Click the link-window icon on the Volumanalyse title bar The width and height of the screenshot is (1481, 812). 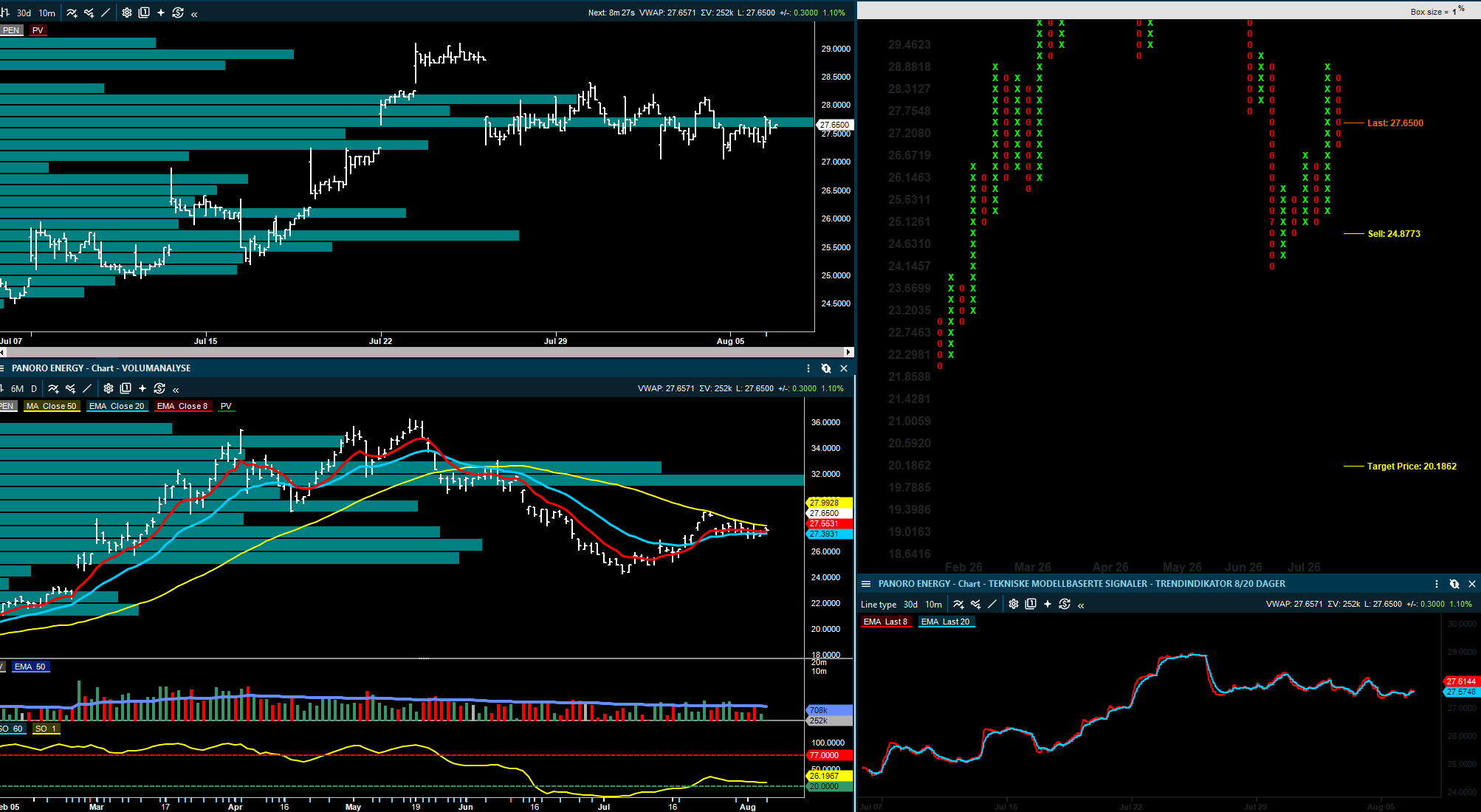click(x=826, y=368)
